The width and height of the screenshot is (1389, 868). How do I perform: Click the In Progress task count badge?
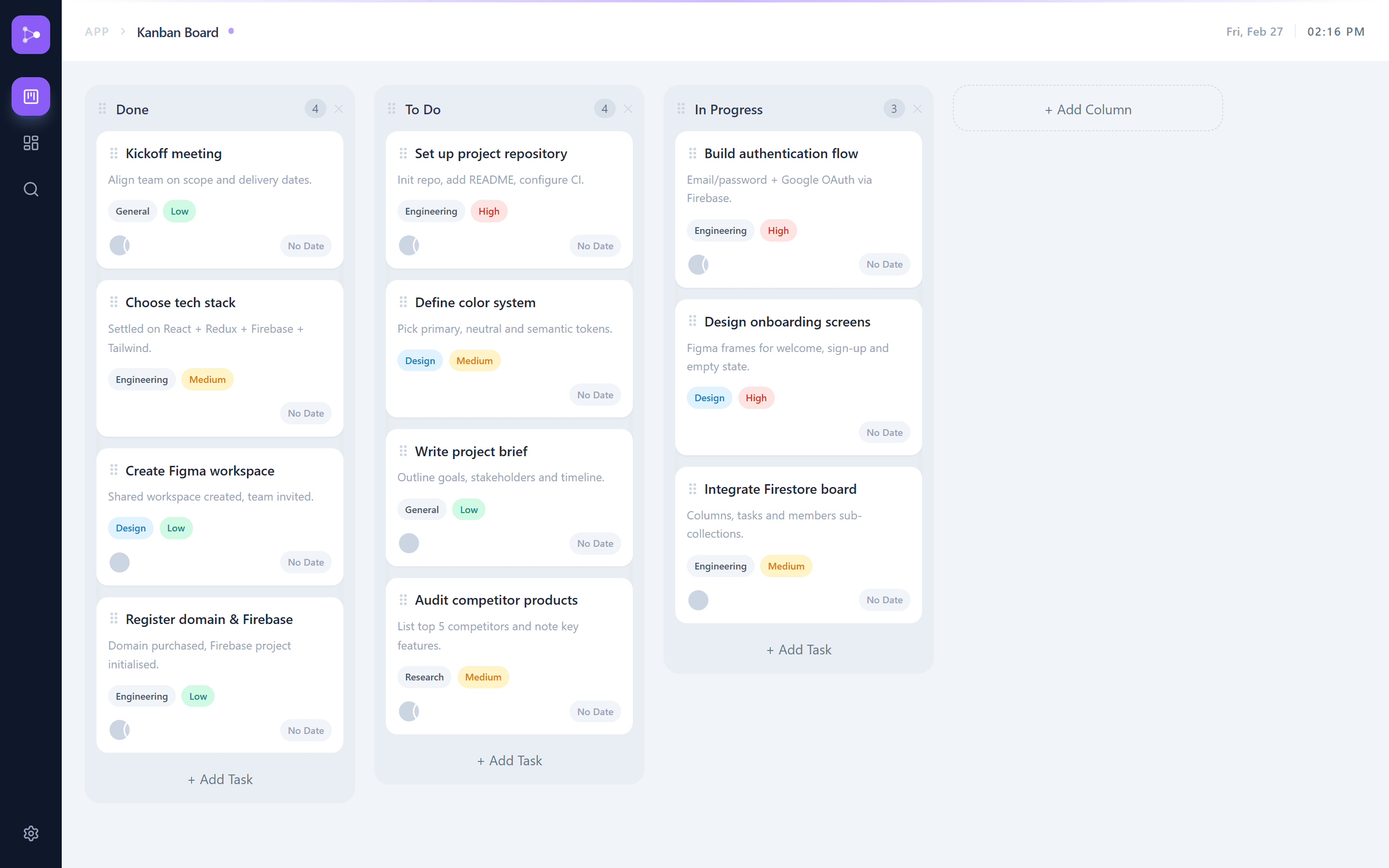coord(894,108)
